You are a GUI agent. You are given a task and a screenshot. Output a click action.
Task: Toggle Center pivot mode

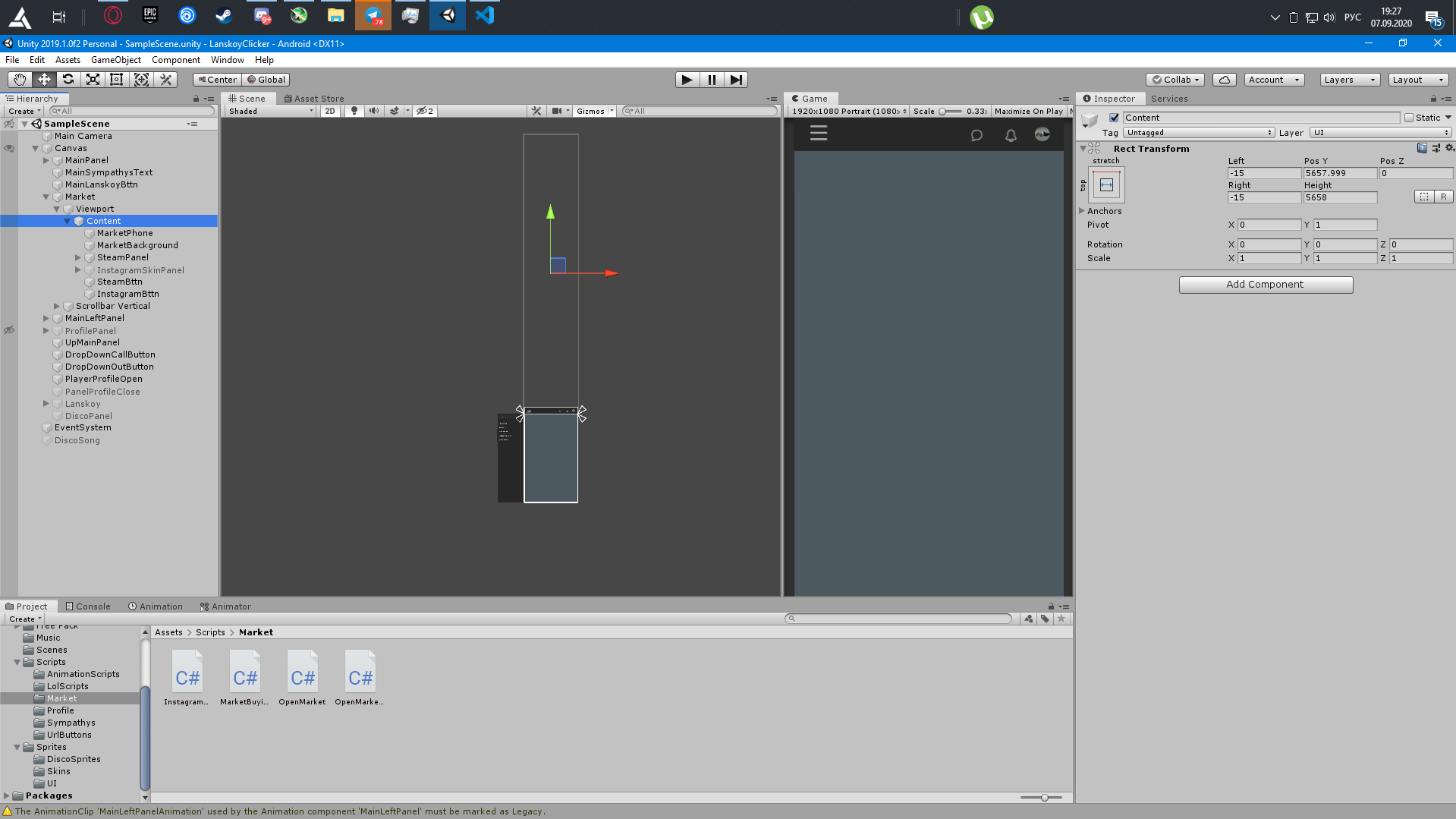click(x=218, y=80)
